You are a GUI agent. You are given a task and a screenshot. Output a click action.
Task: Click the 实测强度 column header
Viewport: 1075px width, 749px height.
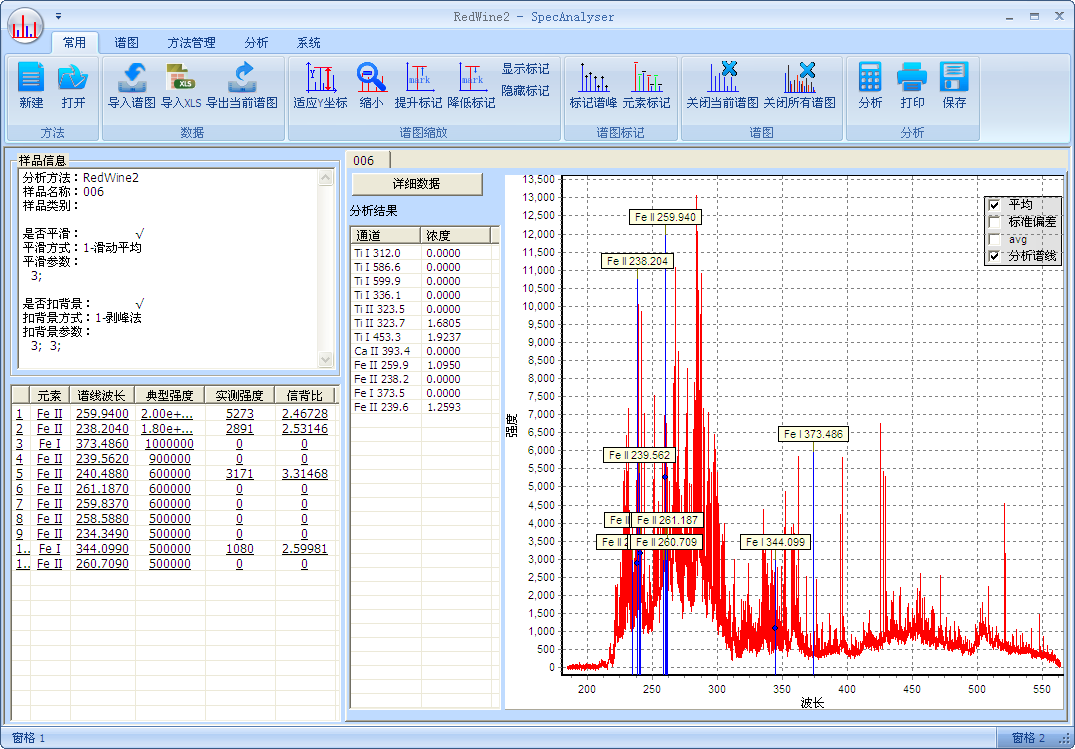tap(240, 395)
